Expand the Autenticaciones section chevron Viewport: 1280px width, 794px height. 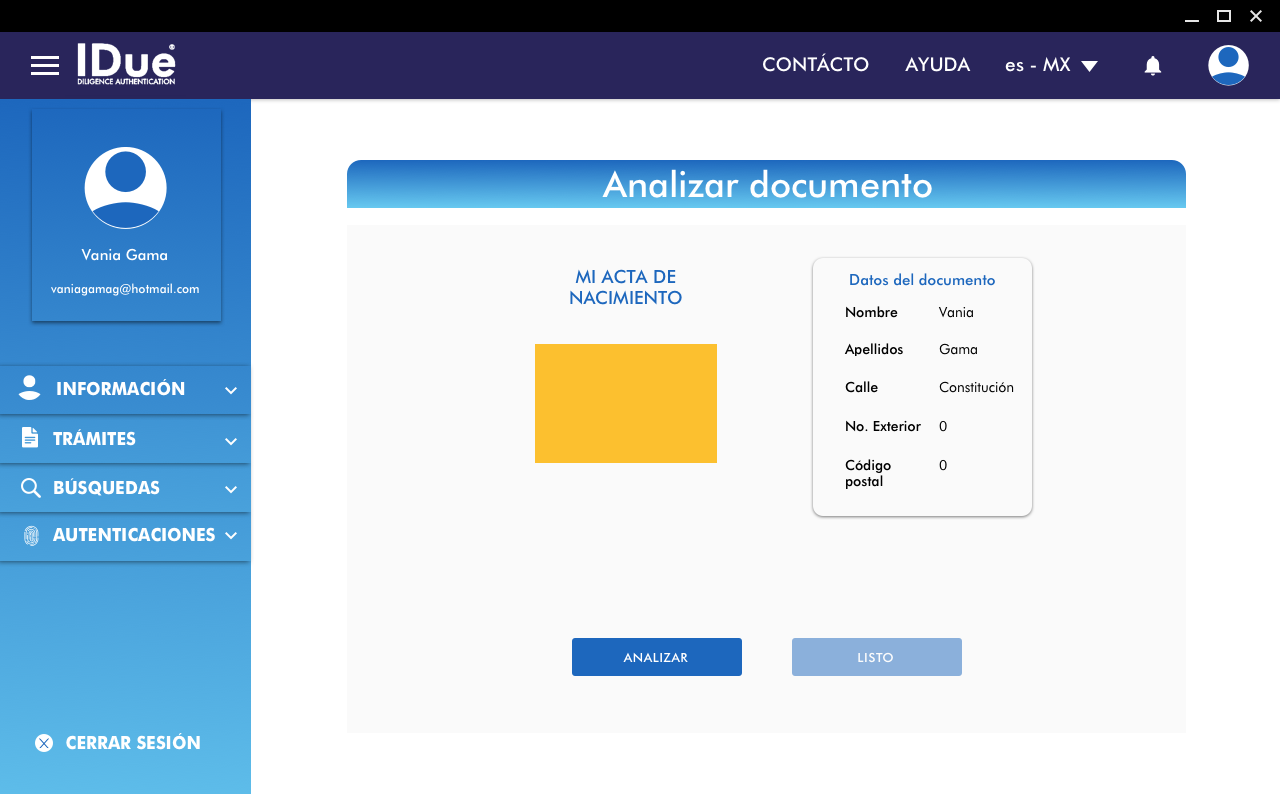click(231, 535)
